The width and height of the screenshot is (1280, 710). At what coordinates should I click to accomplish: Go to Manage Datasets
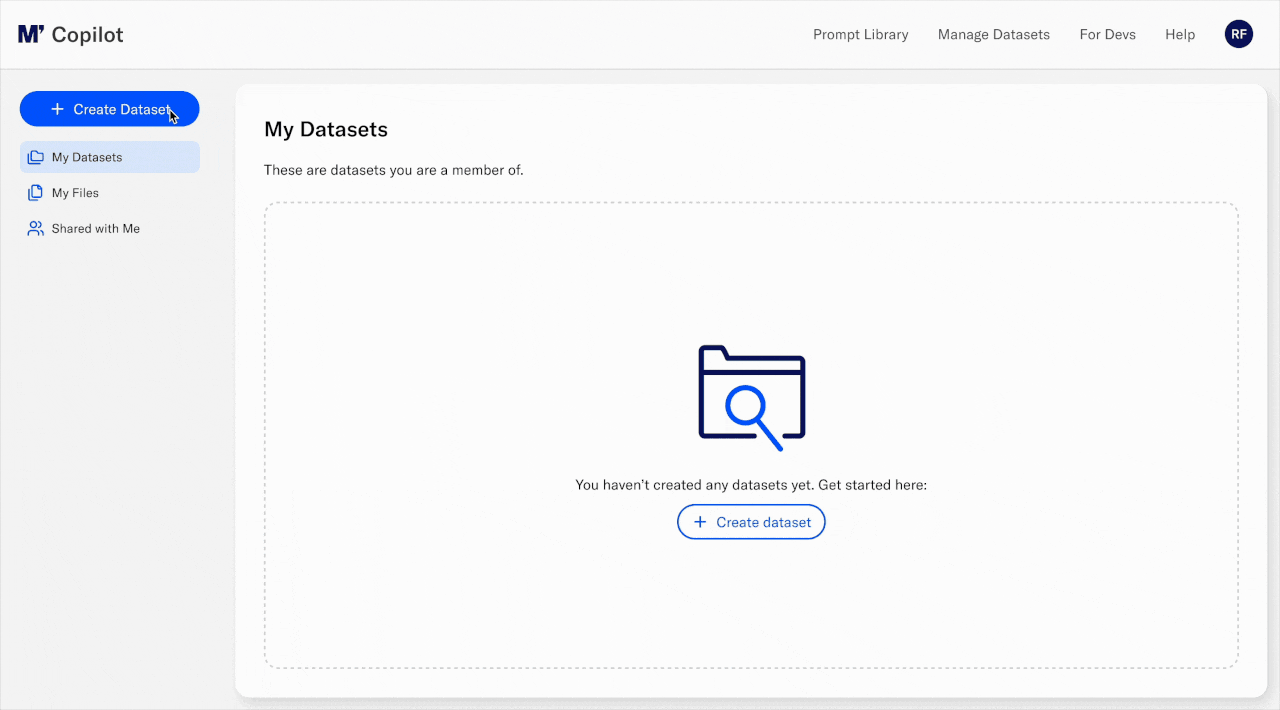click(993, 34)
